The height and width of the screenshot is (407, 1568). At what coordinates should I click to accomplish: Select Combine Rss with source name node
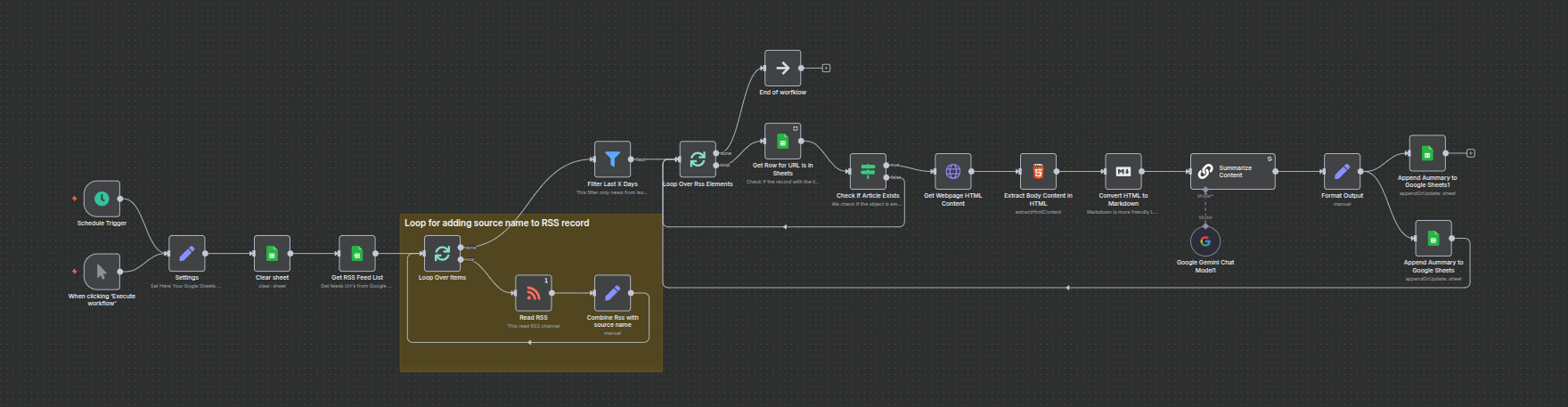point(612,293)
